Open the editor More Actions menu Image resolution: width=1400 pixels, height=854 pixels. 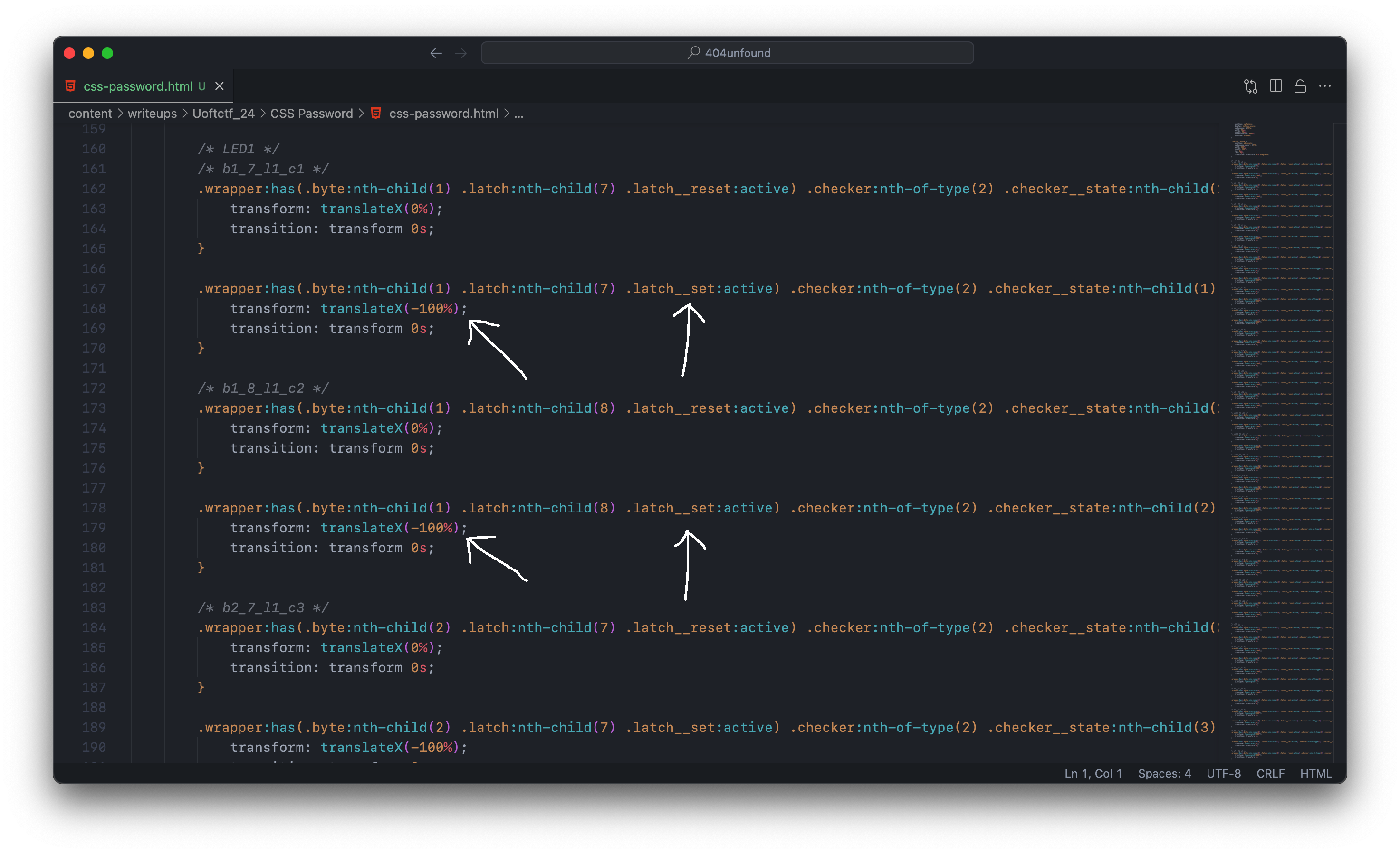click(1324, 86)
